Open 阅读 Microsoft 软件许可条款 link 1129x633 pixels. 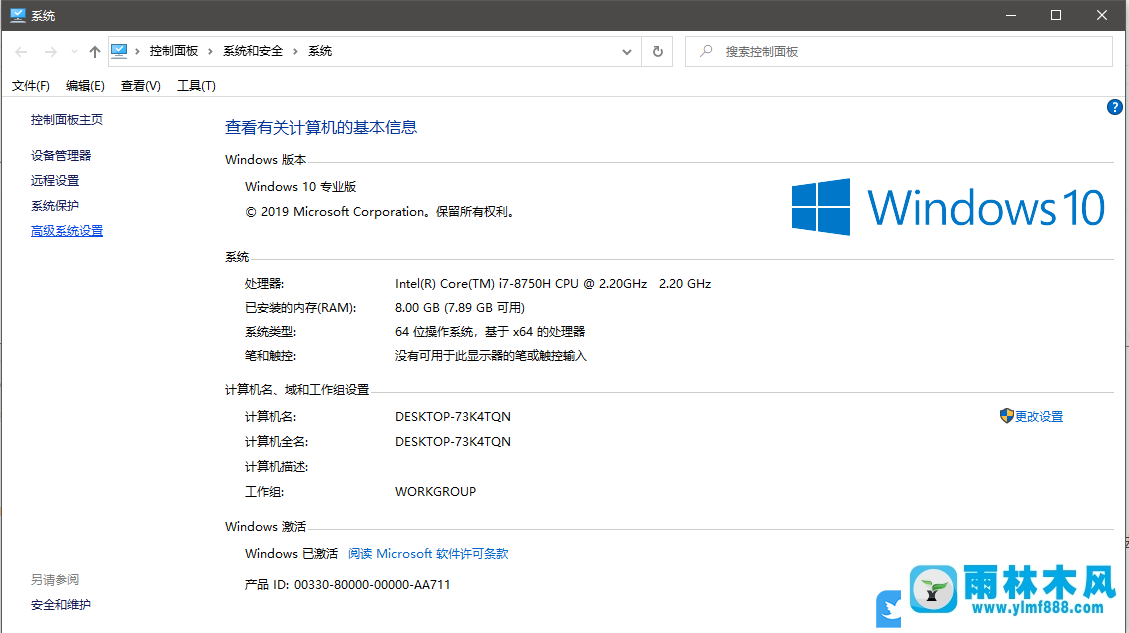[428, 554]
